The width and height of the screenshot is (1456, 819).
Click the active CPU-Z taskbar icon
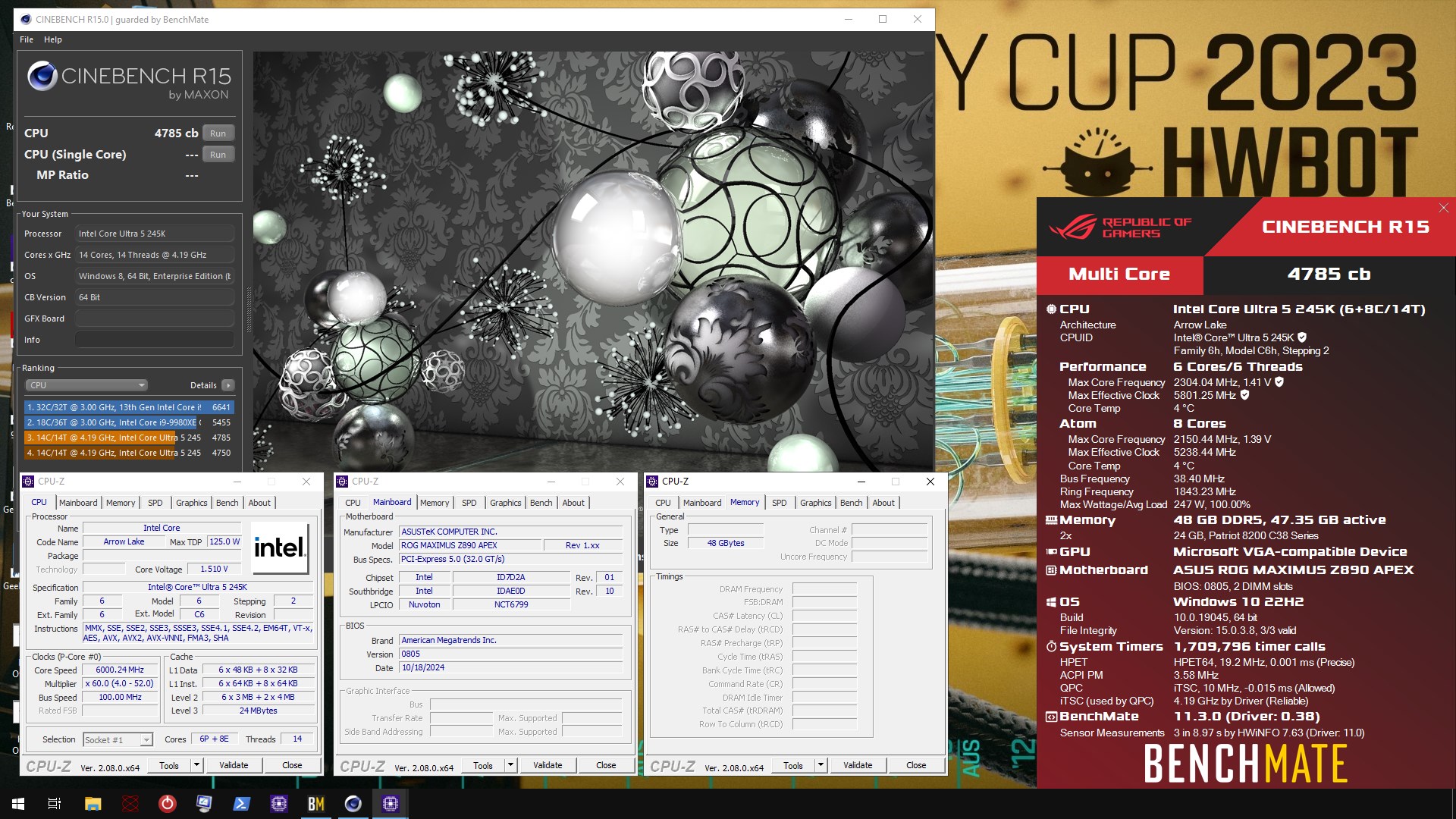[x=391, y=804]
